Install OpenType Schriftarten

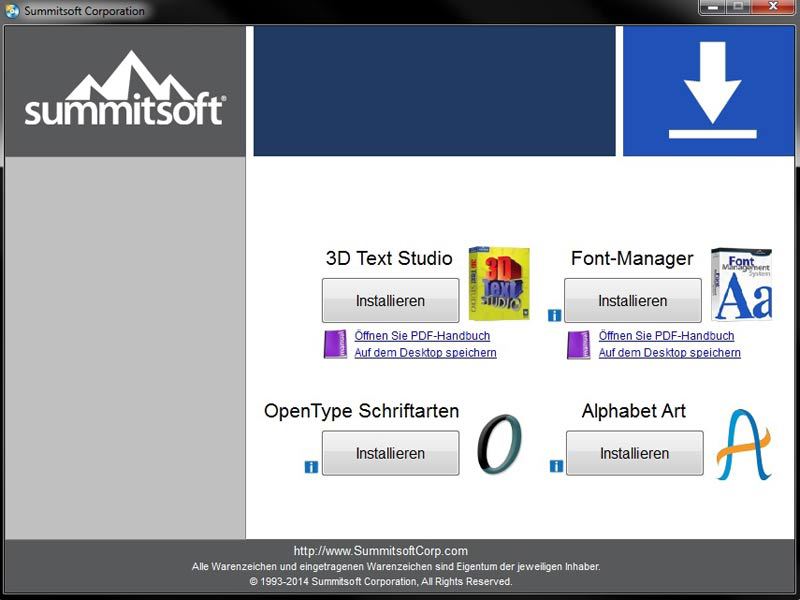tap(390, 453)
